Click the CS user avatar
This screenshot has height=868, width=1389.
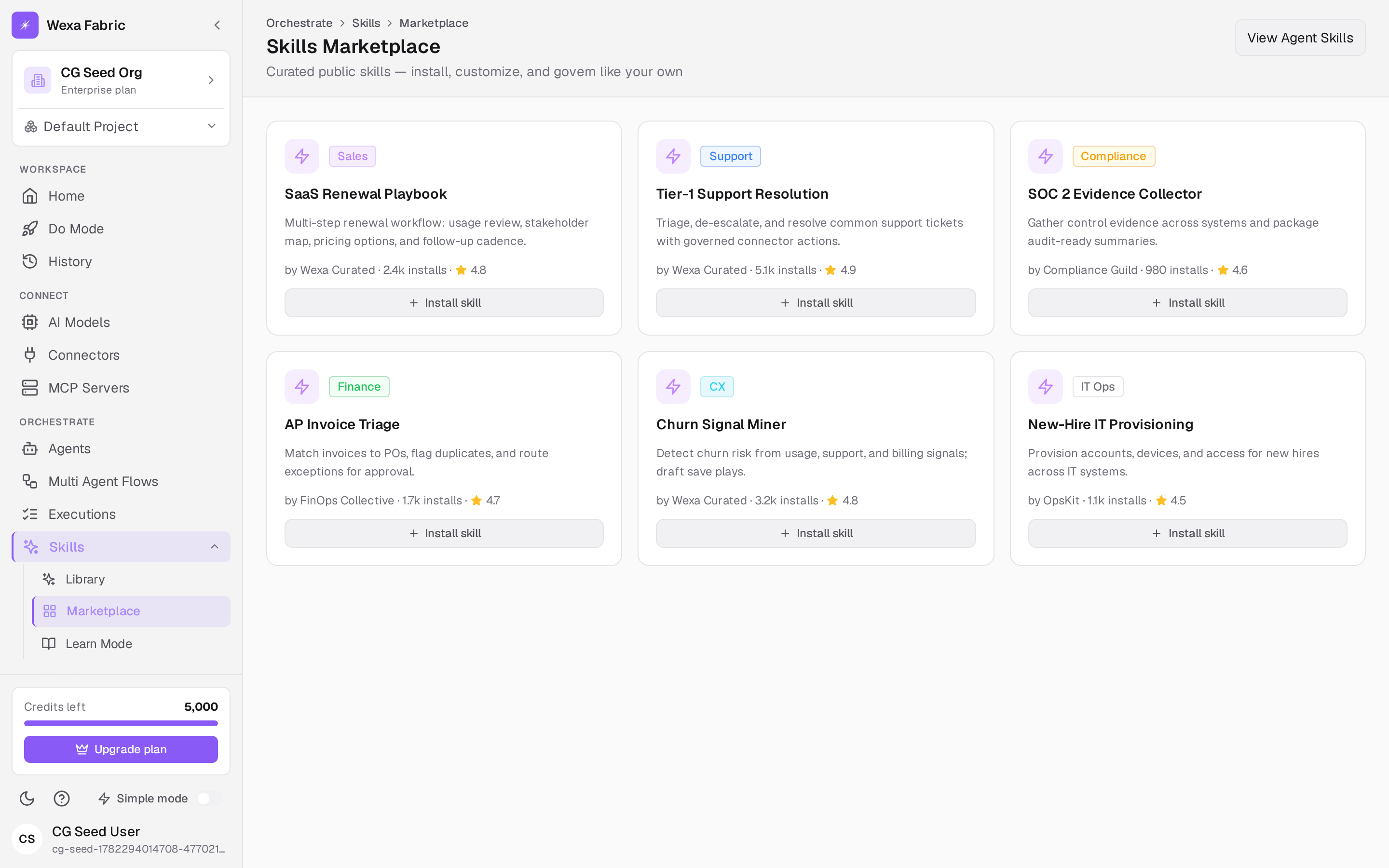coord(27,839)
